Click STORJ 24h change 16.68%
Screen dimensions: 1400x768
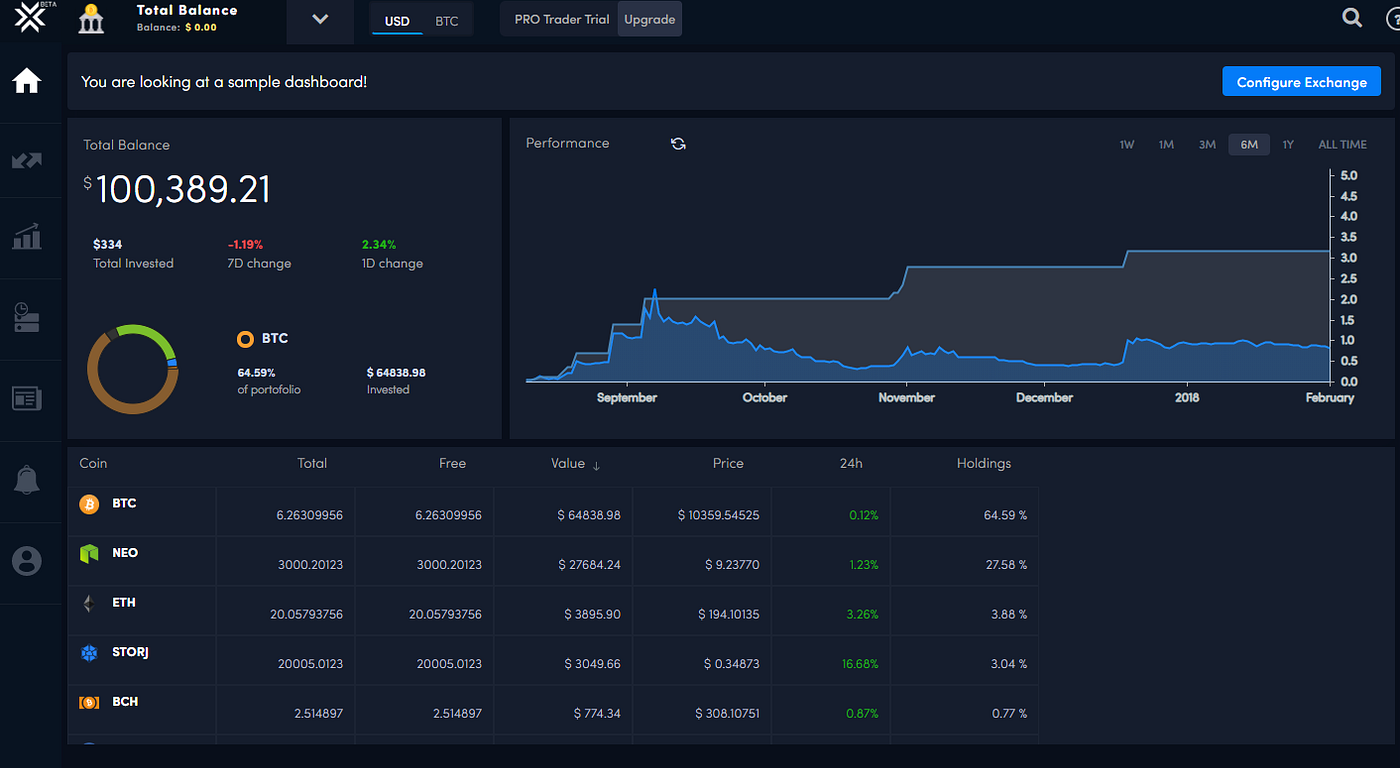point(861,664)
